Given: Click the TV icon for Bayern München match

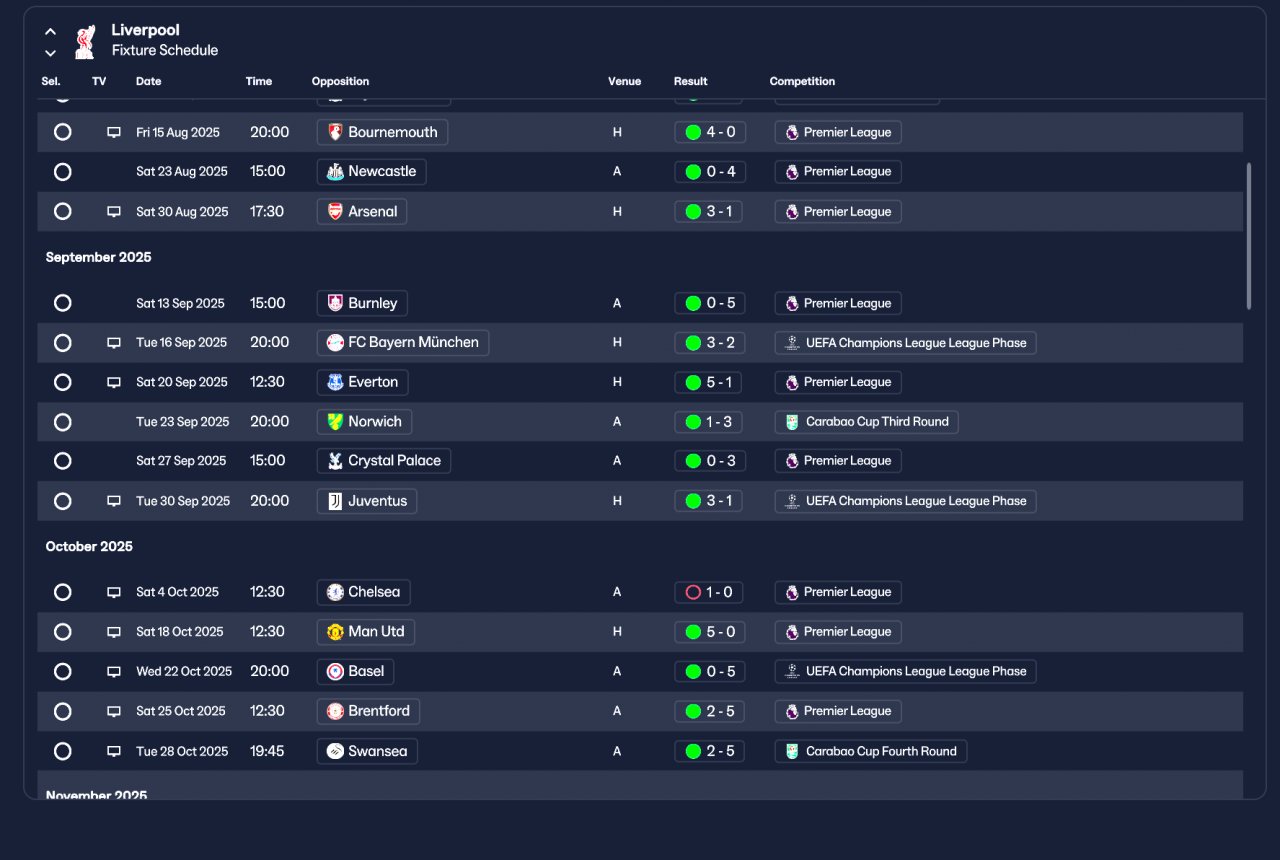Looking at the screenshot, I should [114, 343].
